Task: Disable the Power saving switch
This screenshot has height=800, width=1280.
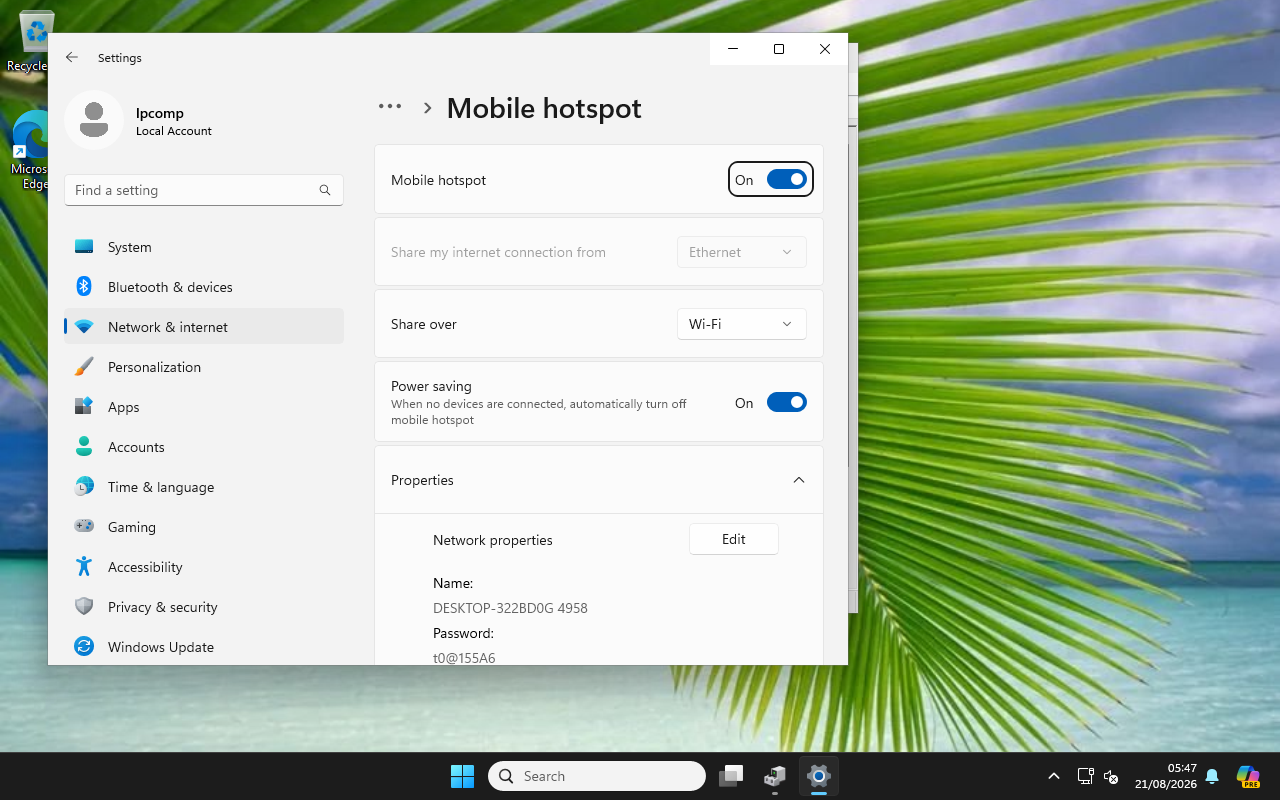Action: (x=787, y=402)
